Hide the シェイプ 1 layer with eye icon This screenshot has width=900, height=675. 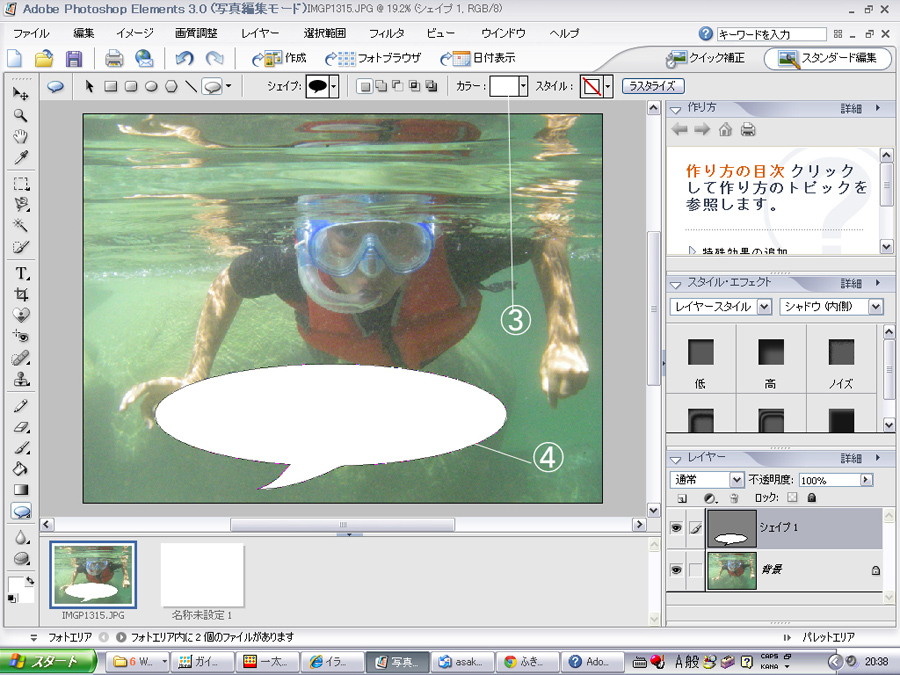click(676, 528)
